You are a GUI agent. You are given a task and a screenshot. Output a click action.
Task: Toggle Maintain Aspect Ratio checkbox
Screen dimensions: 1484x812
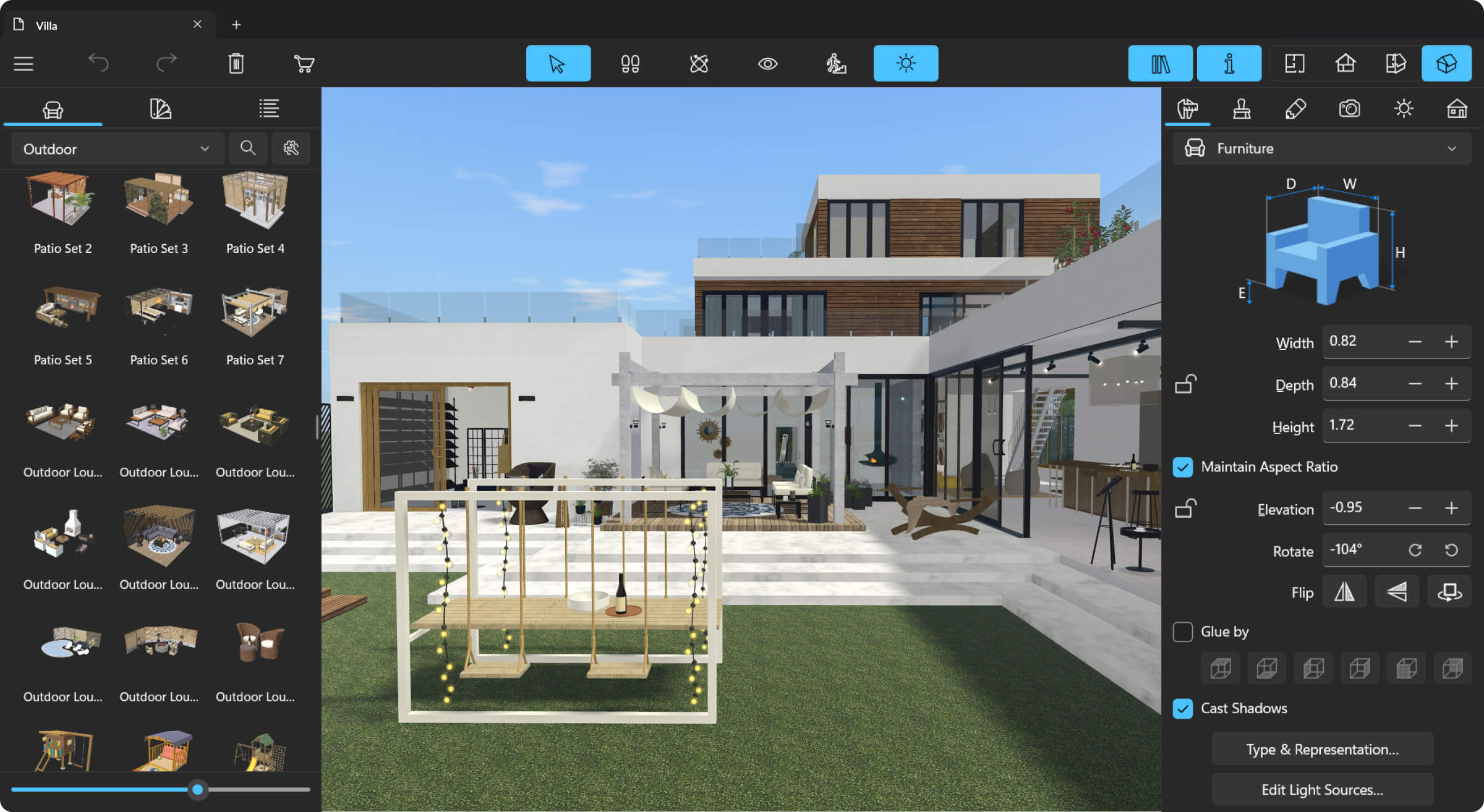coord(1184,466)
